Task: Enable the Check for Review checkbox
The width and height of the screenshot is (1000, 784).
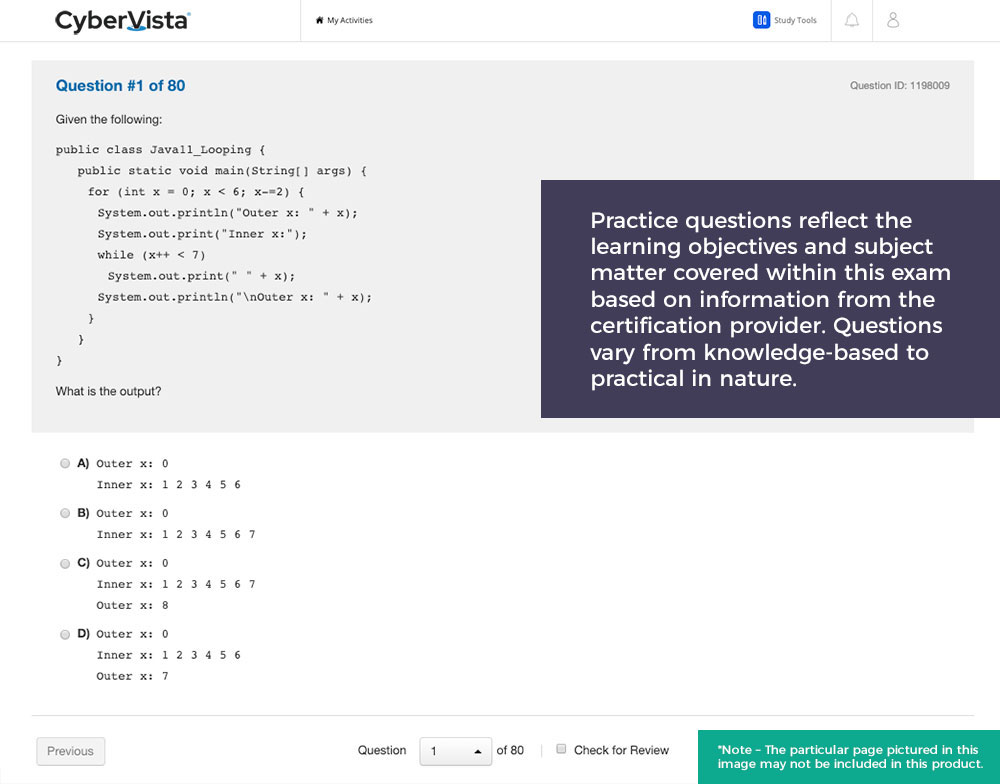Action: coord(561,749)
